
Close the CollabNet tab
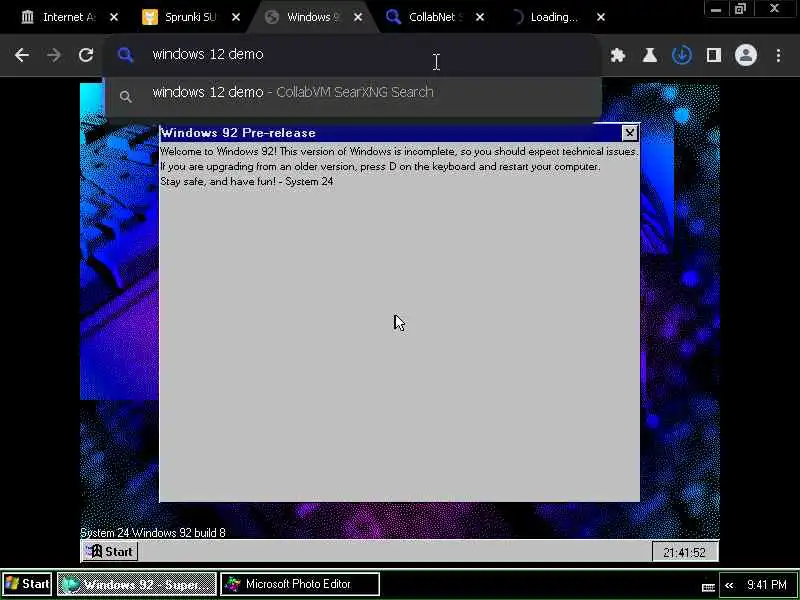point(480,17)
